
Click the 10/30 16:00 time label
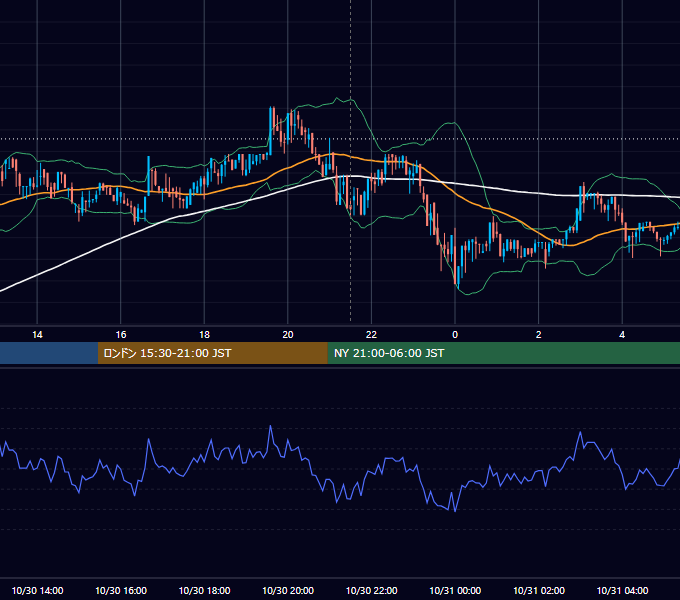pyautogui.click(x=121, y=590)
